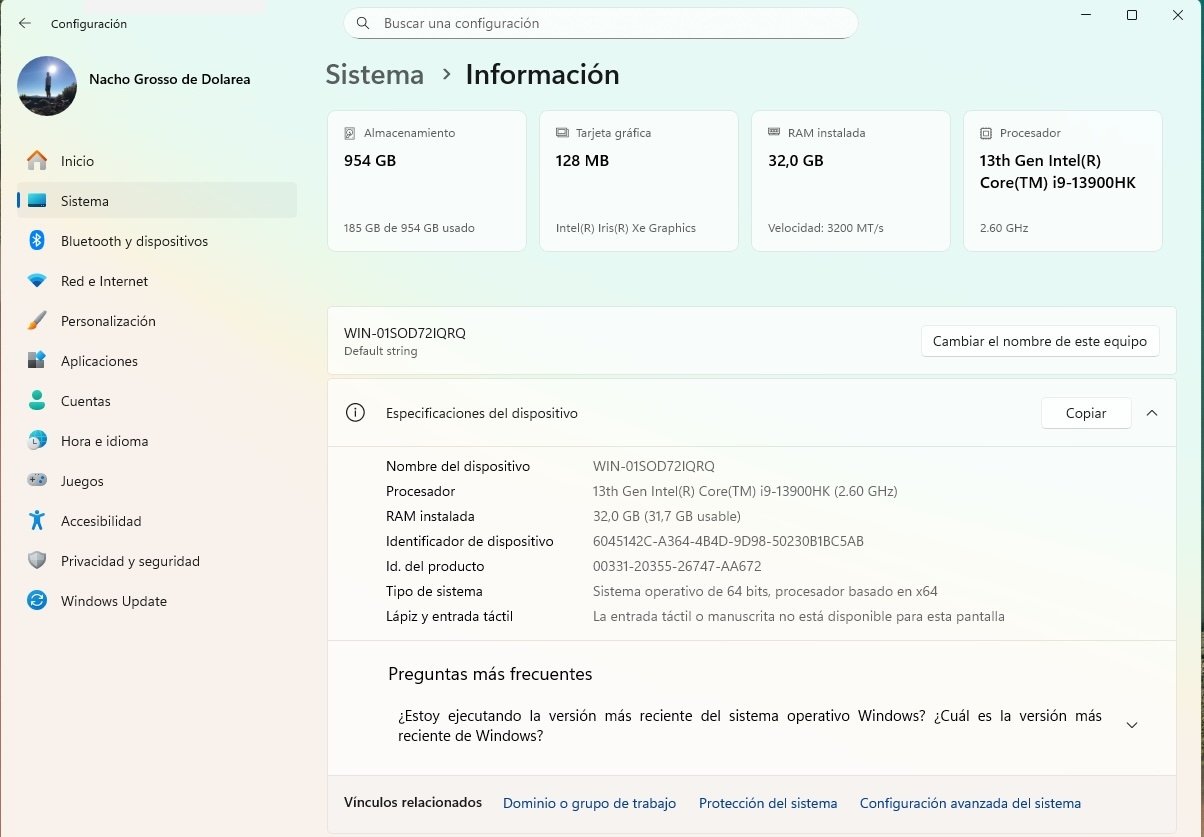
Task: Click the Bluetooth icon in sidebar
Action: (37, 241)
